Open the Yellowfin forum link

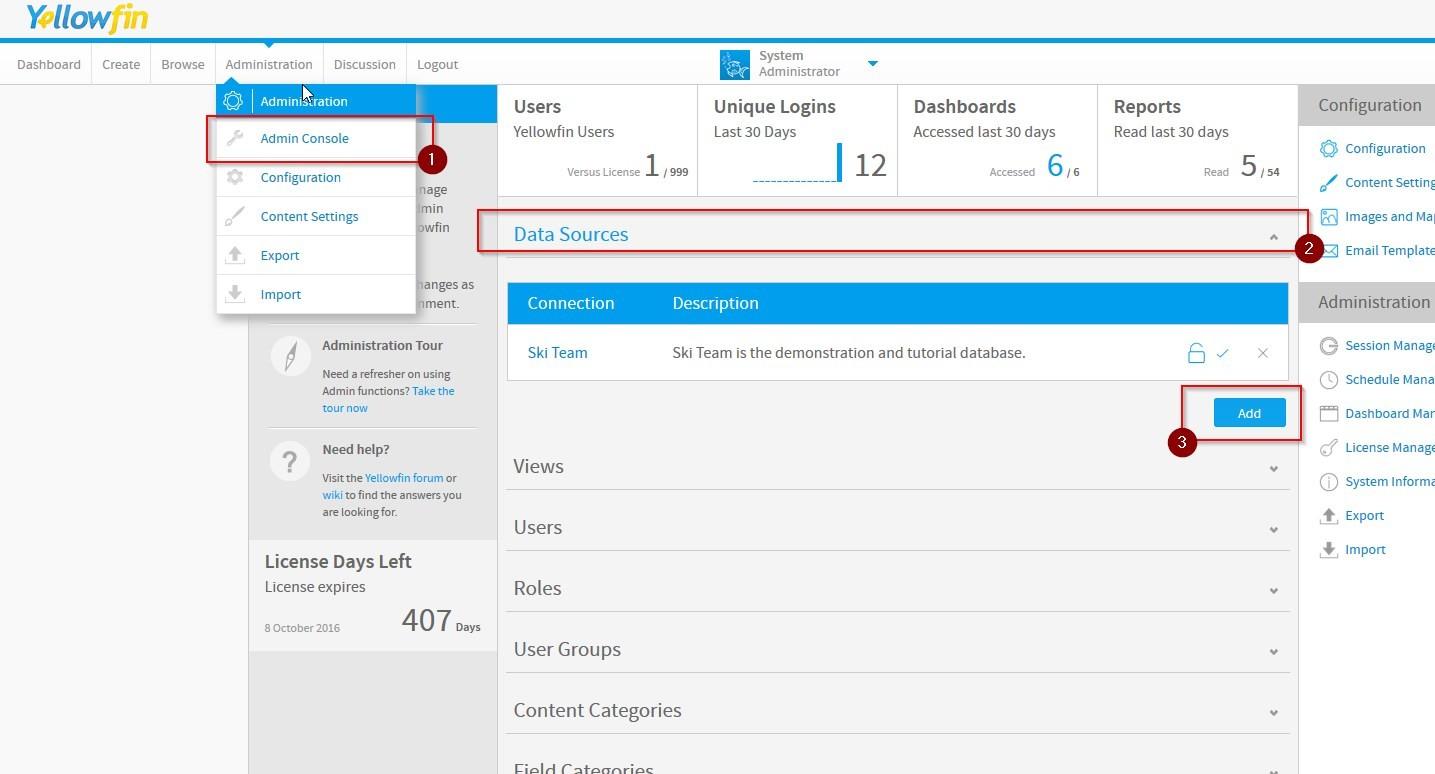[x=404, y=478]
